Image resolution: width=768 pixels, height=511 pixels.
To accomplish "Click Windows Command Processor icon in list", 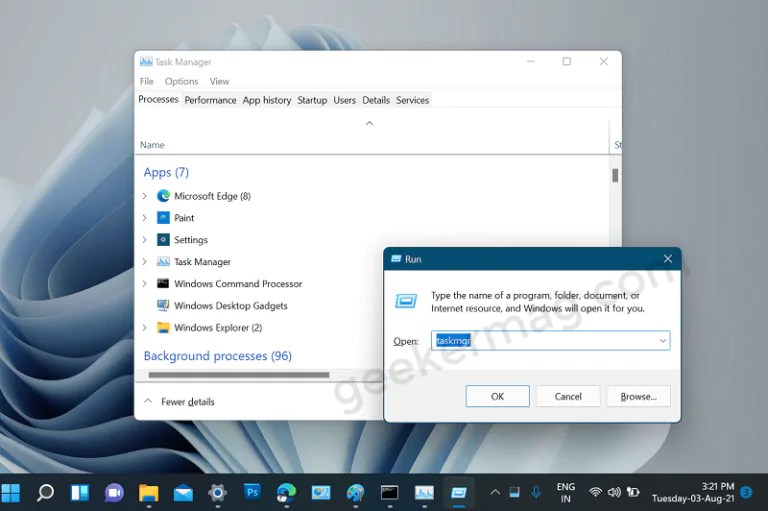I will [163, 283].
